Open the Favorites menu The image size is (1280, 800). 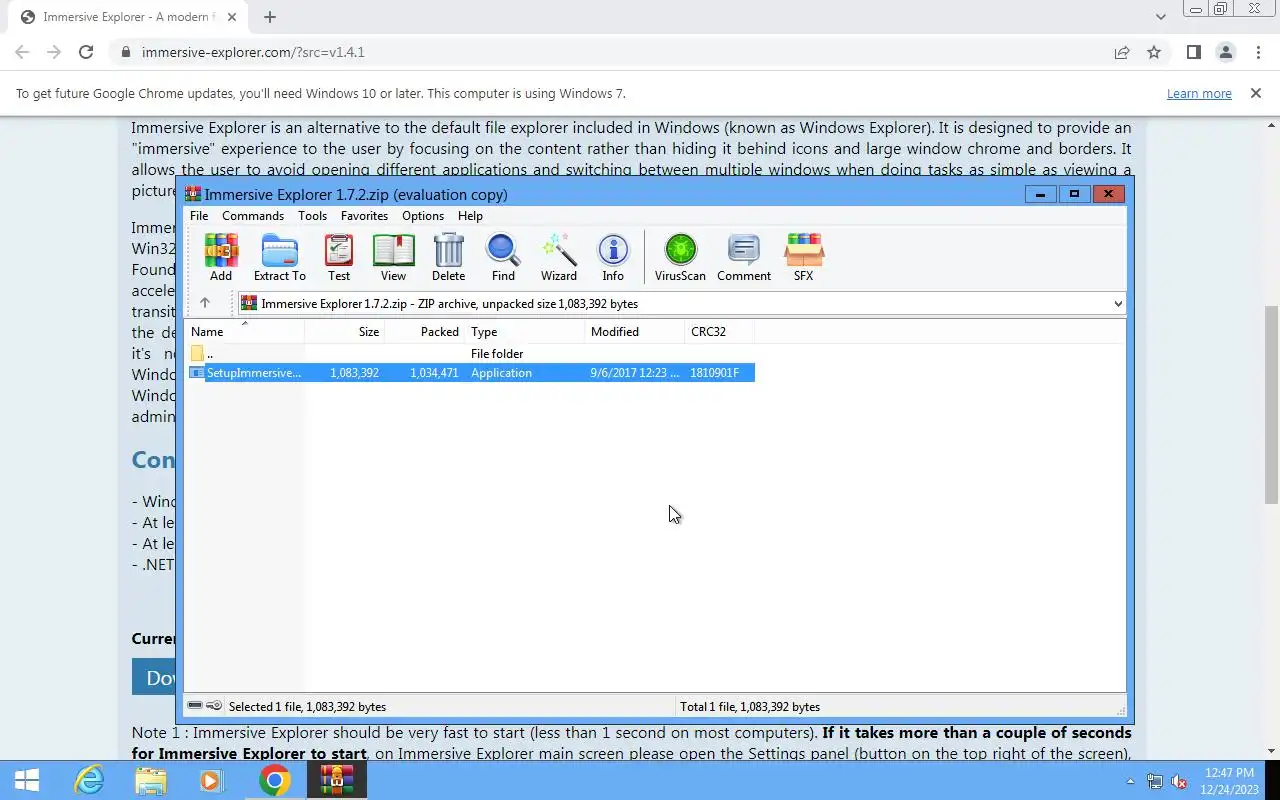[x=364, y=215]
